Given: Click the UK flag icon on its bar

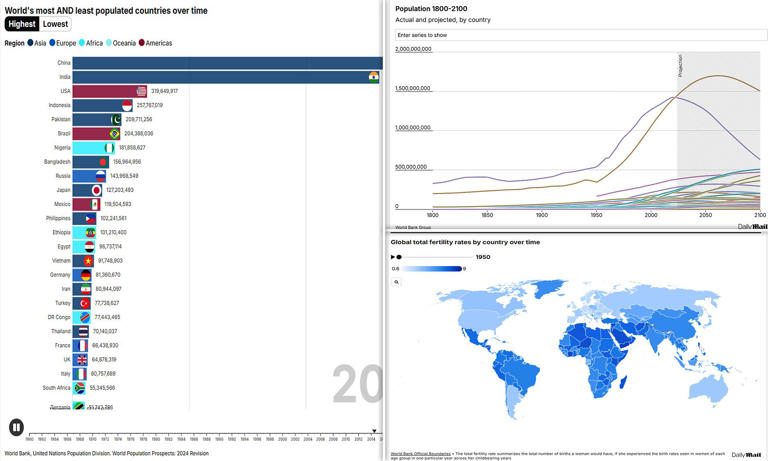Looking at the screenshot, I should point(82,359).
